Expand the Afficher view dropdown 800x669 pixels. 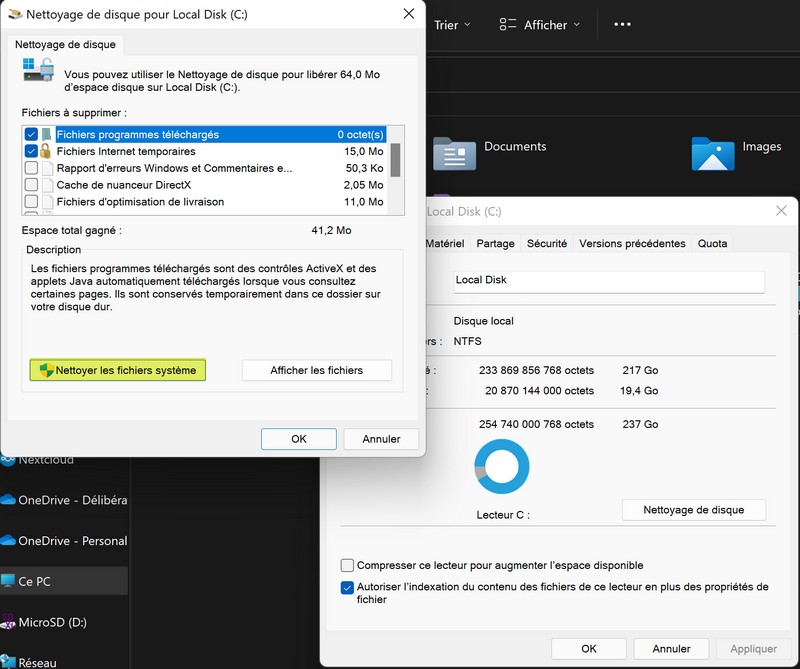[539, 25]
